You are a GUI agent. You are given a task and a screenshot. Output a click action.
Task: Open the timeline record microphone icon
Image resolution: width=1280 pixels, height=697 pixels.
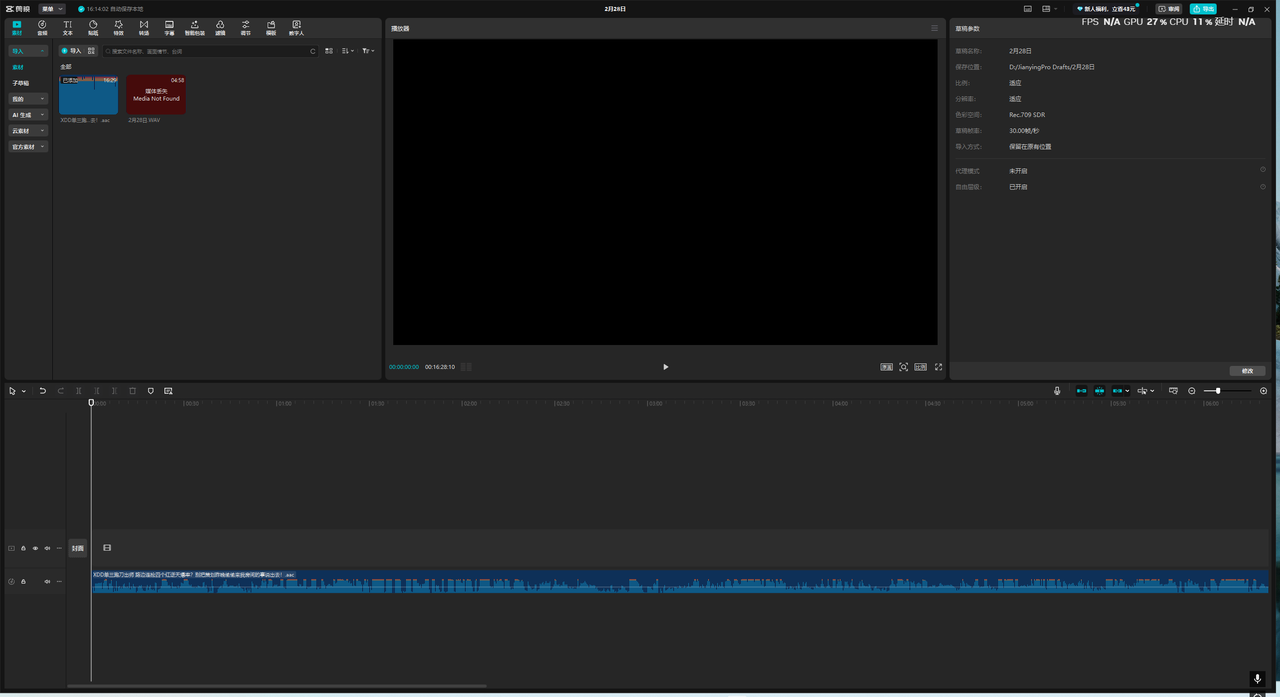pyautogui.click(x=1057, y=391)
